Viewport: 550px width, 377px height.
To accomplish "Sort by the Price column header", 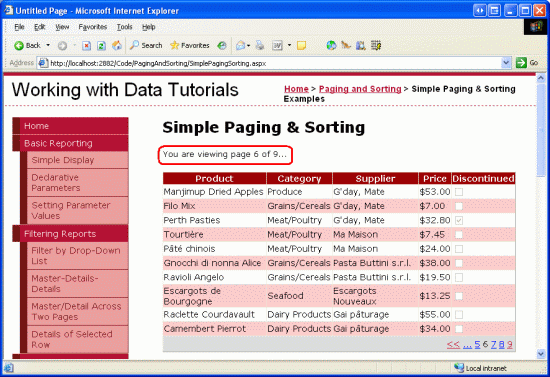I will coord(435,179).
